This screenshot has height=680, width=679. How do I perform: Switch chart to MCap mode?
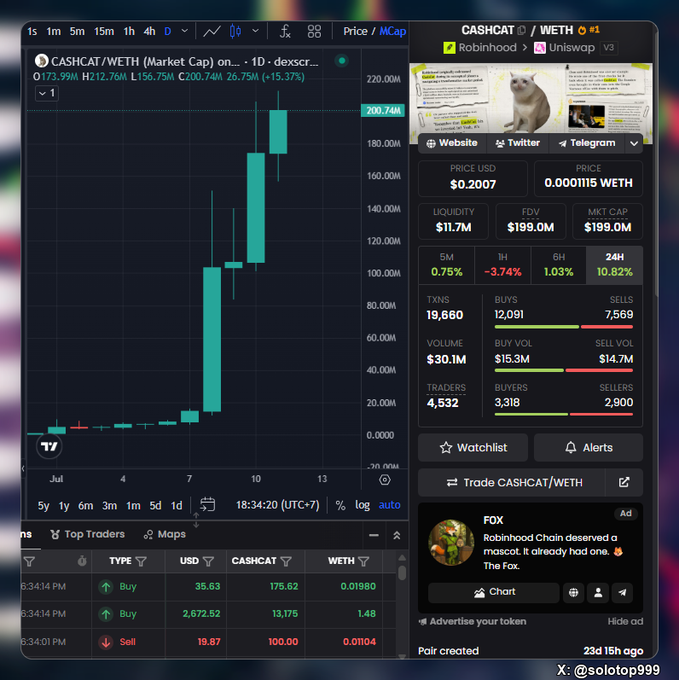click(x=393, y=31)
